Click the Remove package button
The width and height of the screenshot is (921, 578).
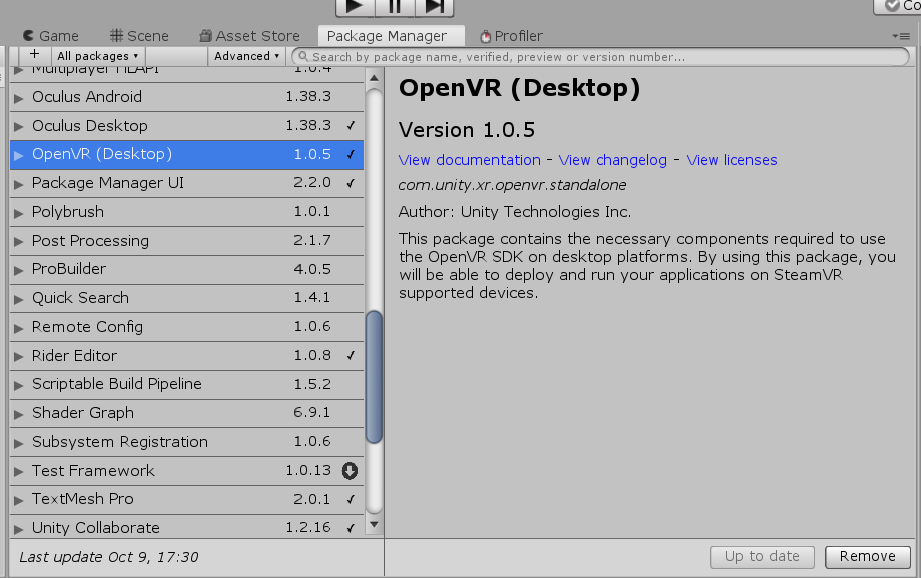coord(868,556)
